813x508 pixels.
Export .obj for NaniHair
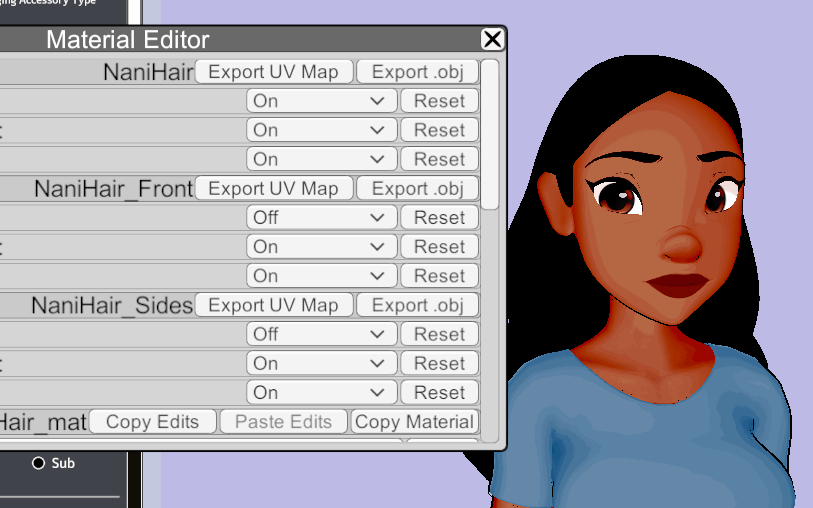417,72
